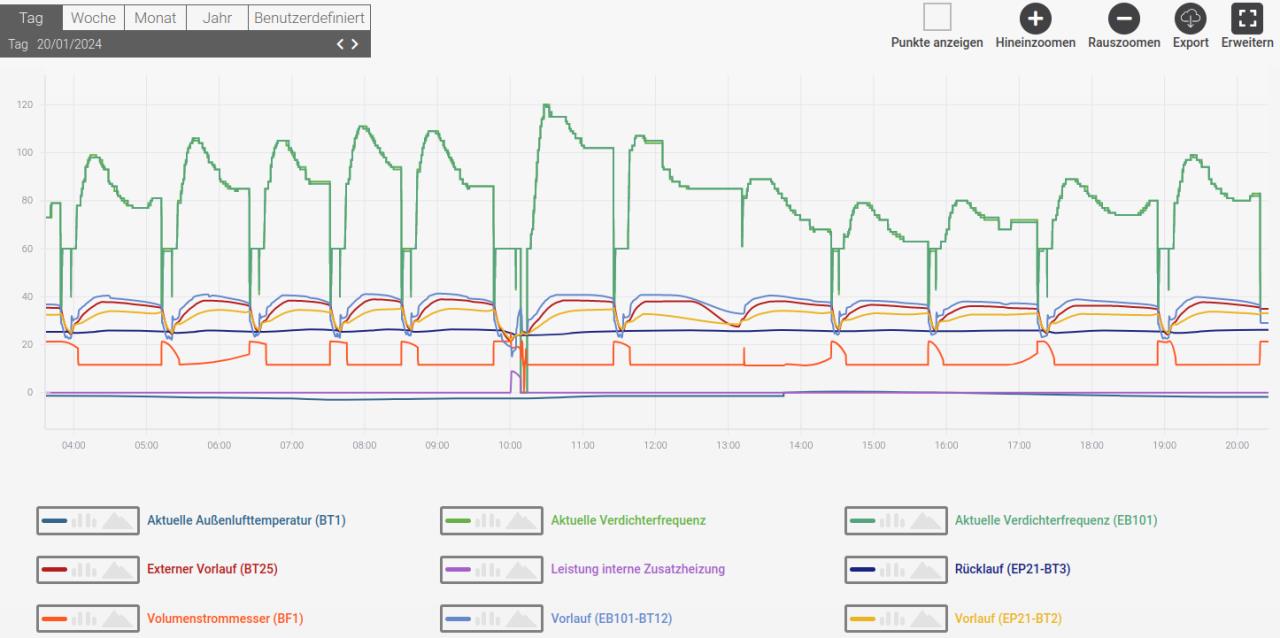The image size is (1280, 638).
Task: Toggle Aktuelle Verdichterfrequenz (EB101) series label
Action: [x=1056, y=520]
